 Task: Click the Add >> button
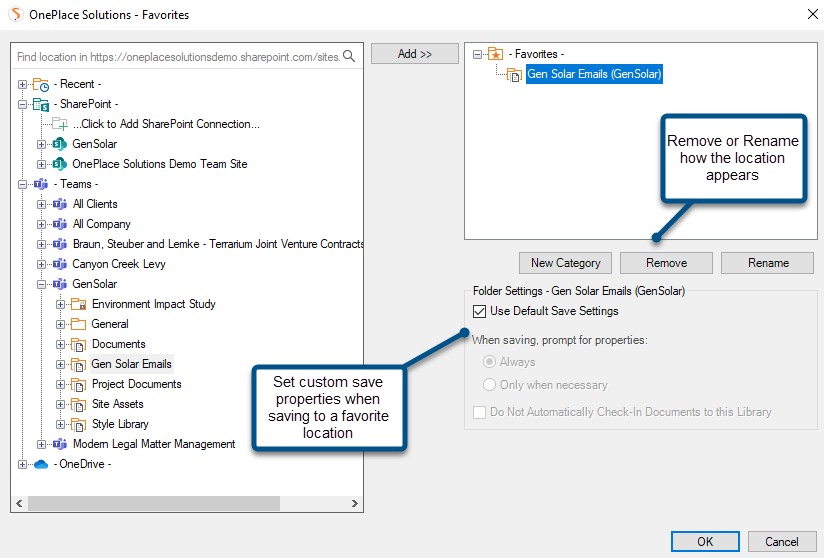click(x=415, y=54)
